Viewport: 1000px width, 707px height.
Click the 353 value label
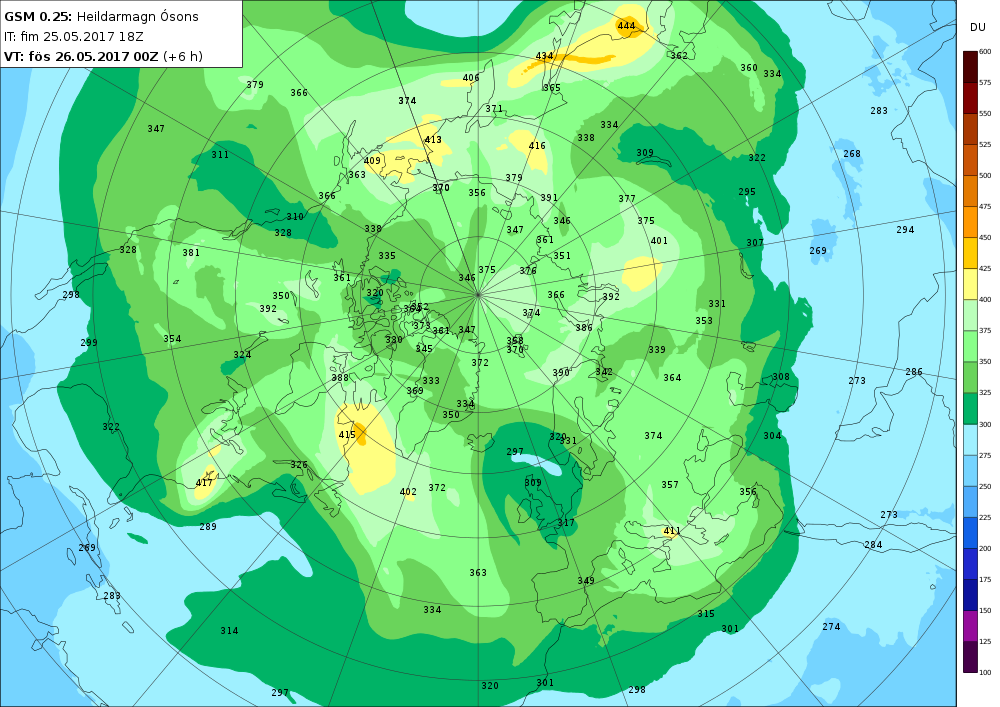[704, 321]
